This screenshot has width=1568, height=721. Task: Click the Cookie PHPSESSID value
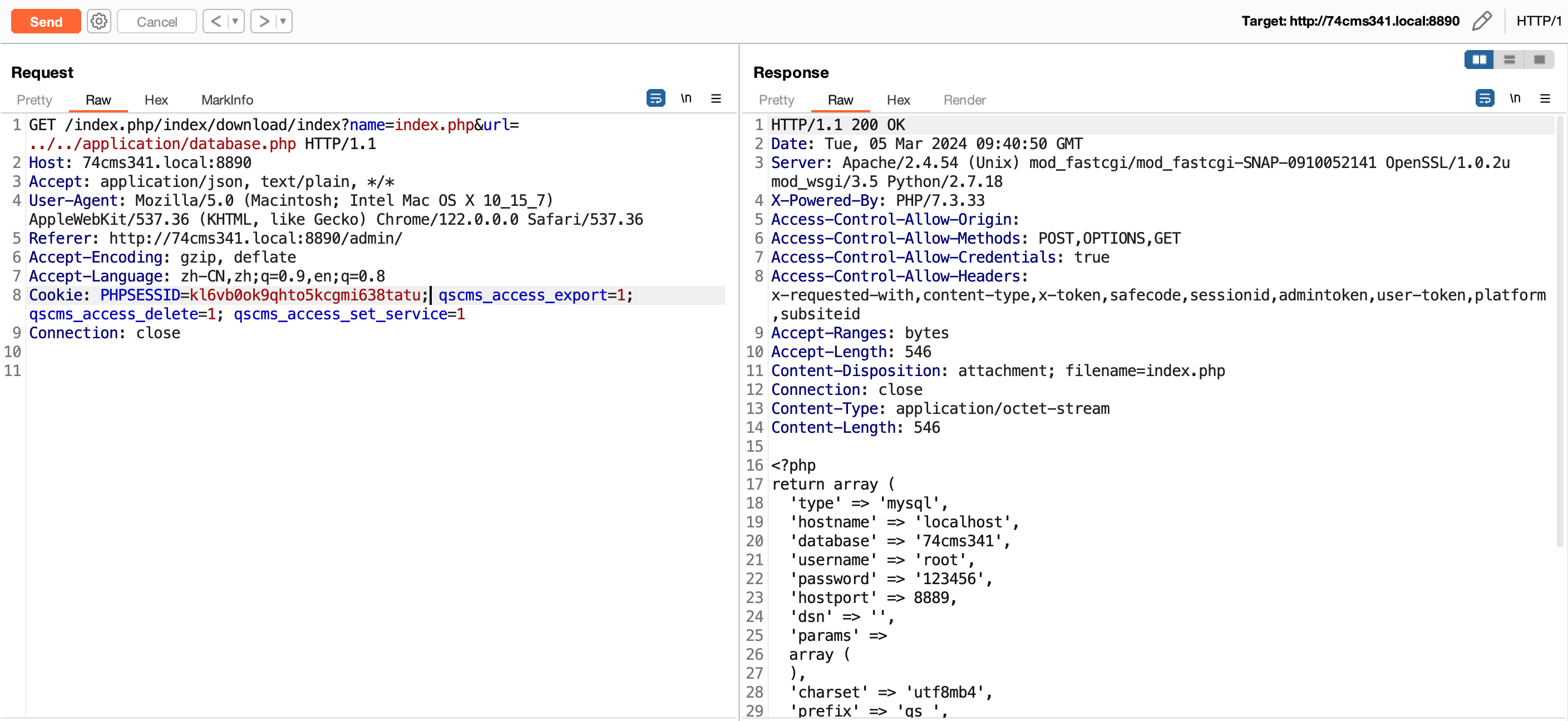tap(304, 295)
